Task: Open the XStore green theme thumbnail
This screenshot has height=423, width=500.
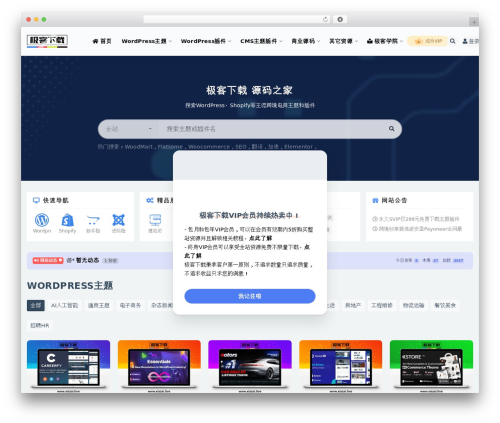Action: coord(431,366)
